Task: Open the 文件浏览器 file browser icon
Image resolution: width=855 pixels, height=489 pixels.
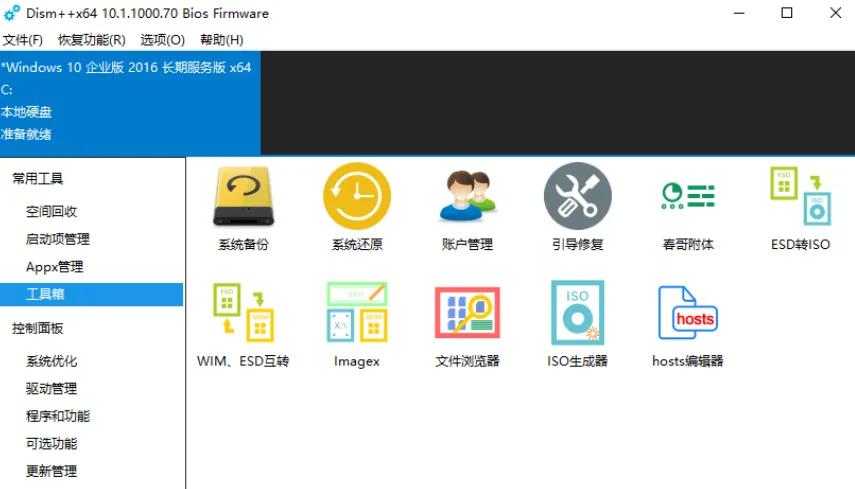Action: [467, 313]
